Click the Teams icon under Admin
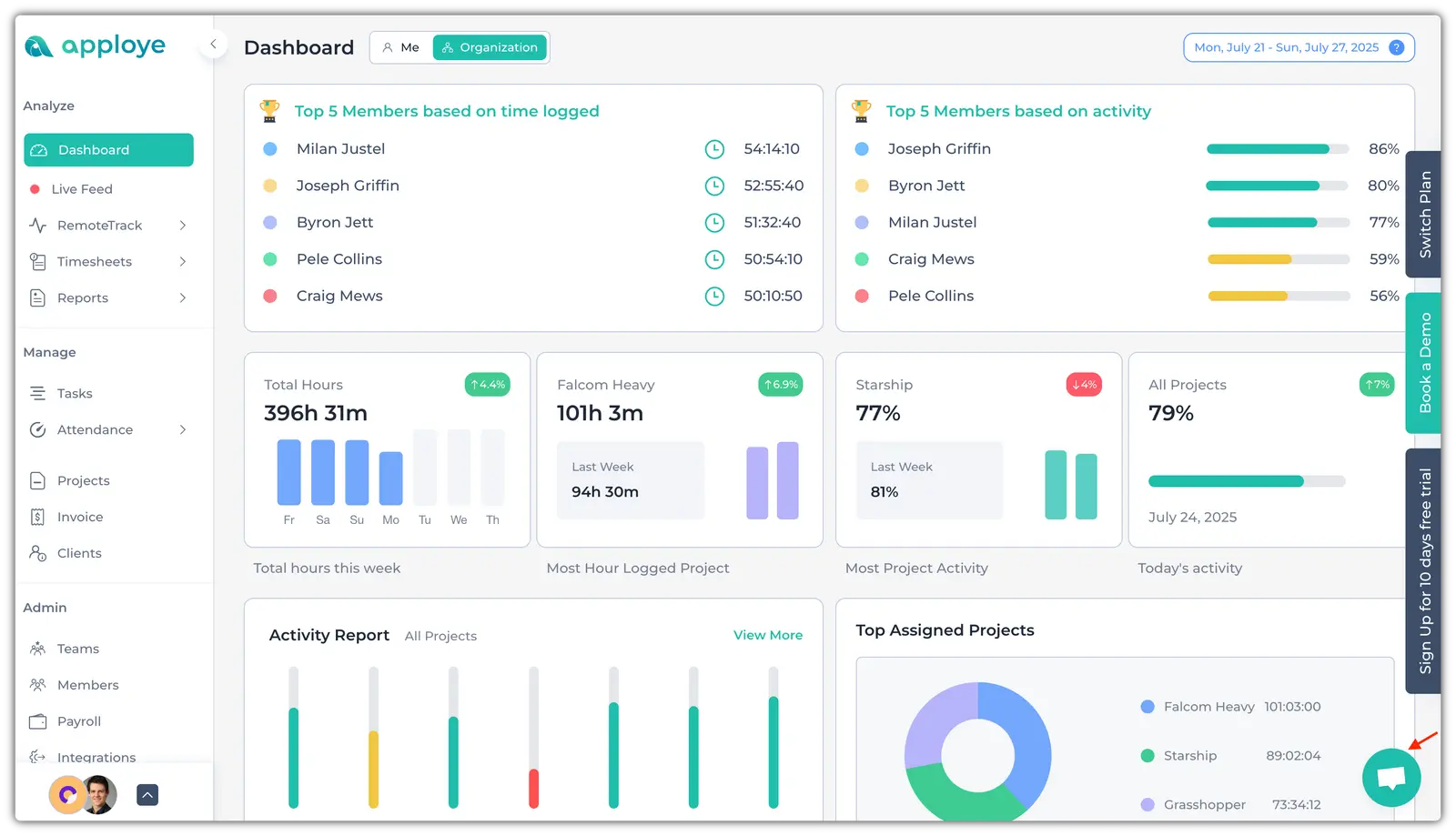This screenshot has width=1456, height=836. click(37, 649)
